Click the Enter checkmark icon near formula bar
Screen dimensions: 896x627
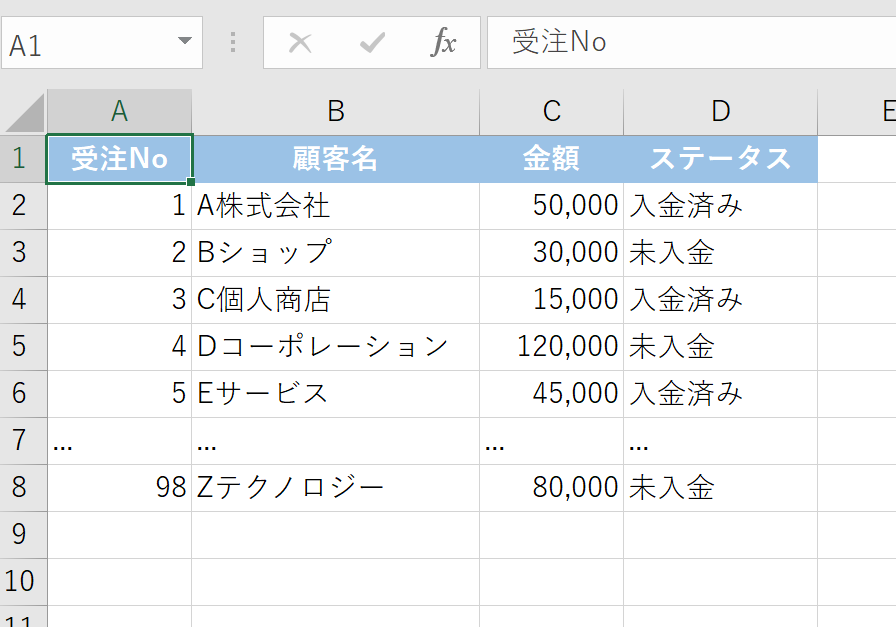[x=372, y=42]
